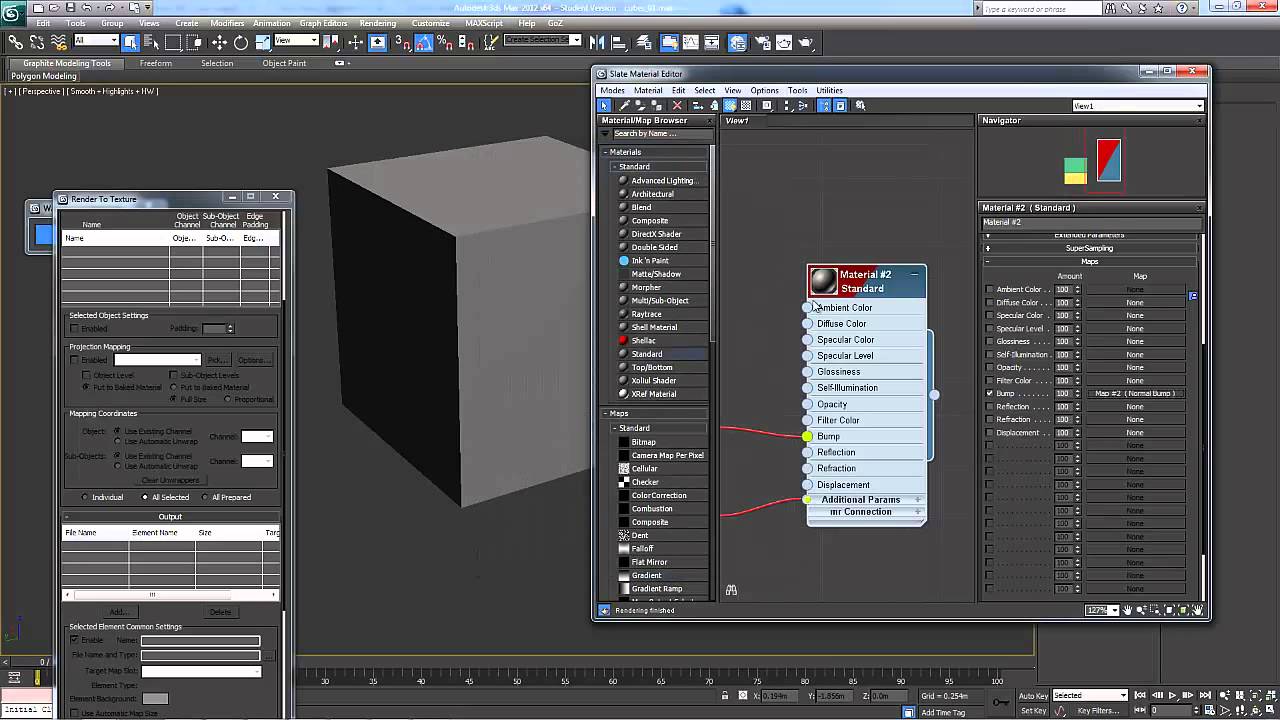Switch to the Freeform ribbon tab
Viewport: 1280px width, 720px height.
pos(155,63)
